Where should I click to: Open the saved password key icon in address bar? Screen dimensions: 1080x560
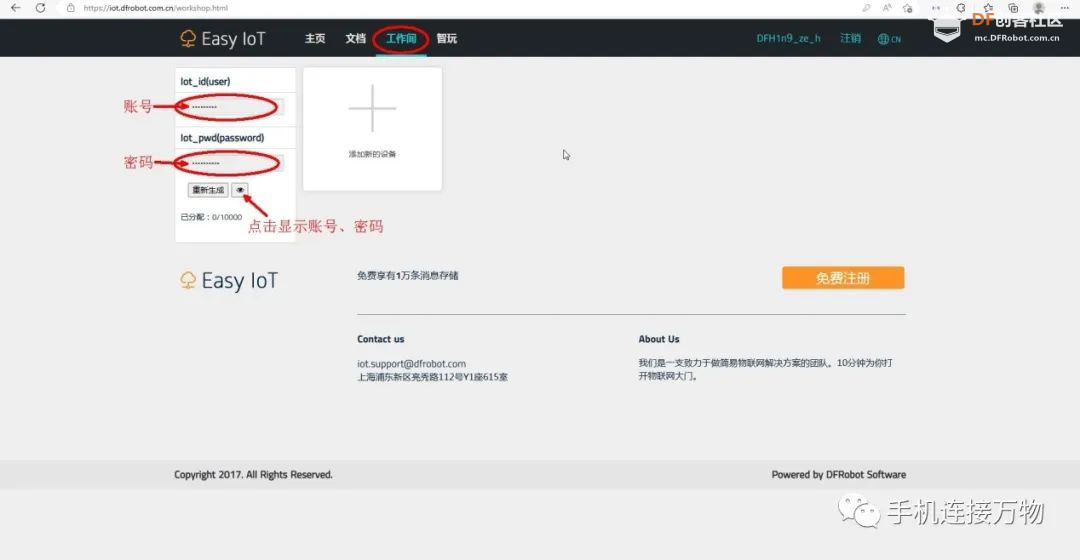(x=866, y=8)
